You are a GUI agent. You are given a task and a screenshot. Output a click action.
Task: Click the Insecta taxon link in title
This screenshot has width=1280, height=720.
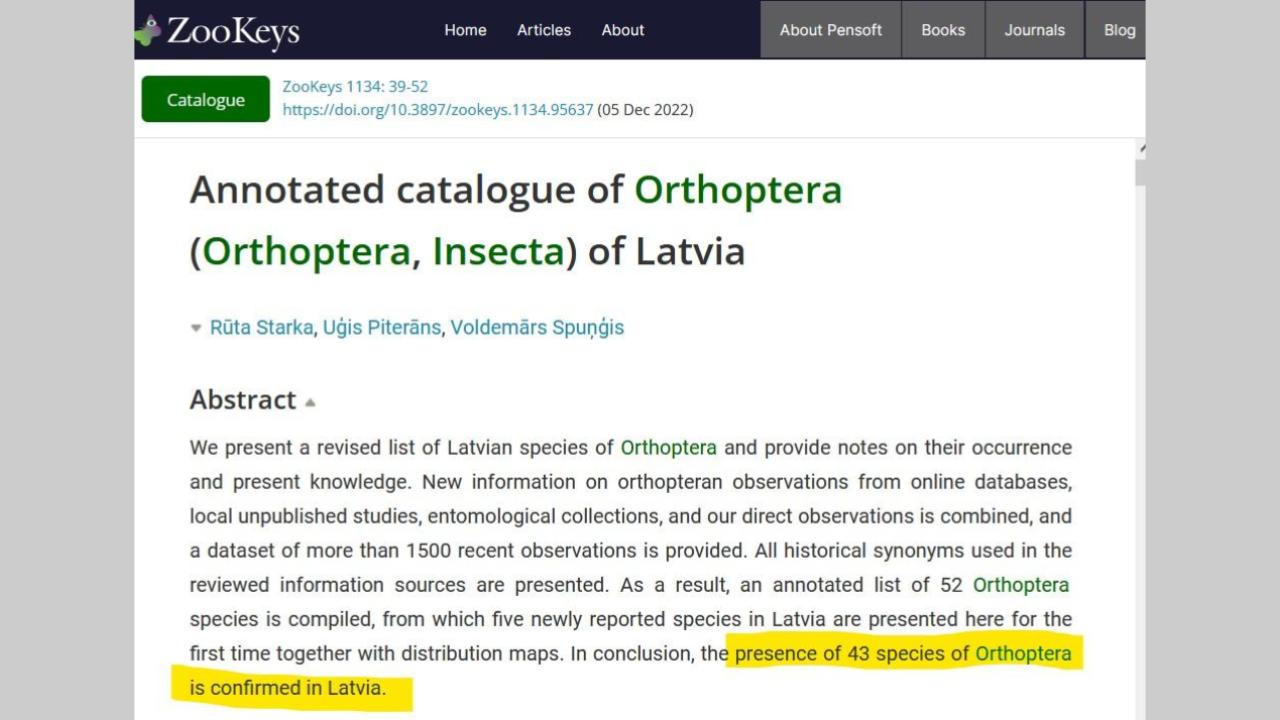pos(498,251)
